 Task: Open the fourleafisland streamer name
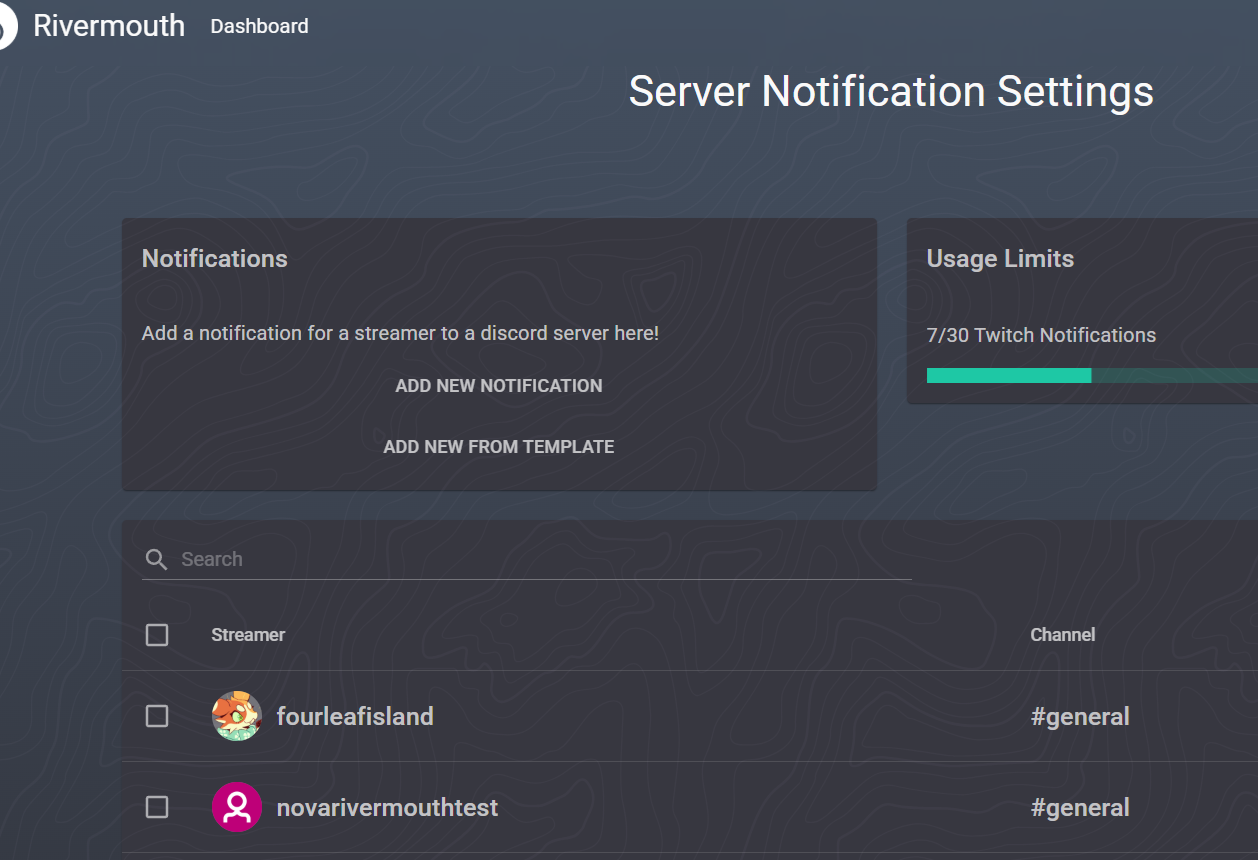point(355,716)
